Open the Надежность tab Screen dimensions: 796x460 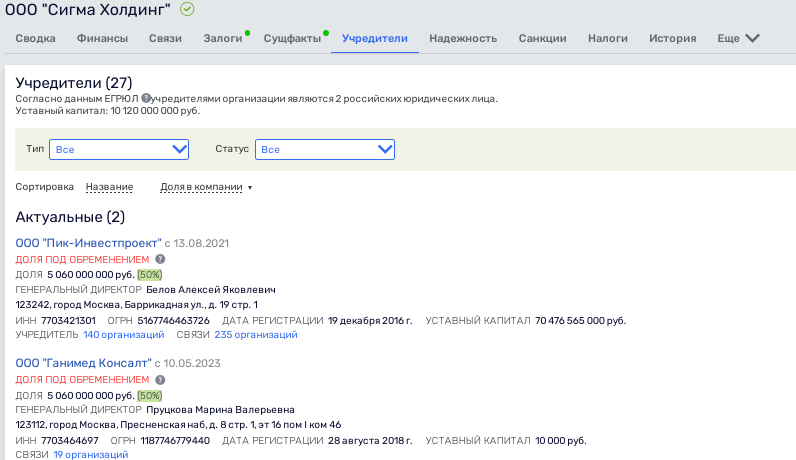463,39
